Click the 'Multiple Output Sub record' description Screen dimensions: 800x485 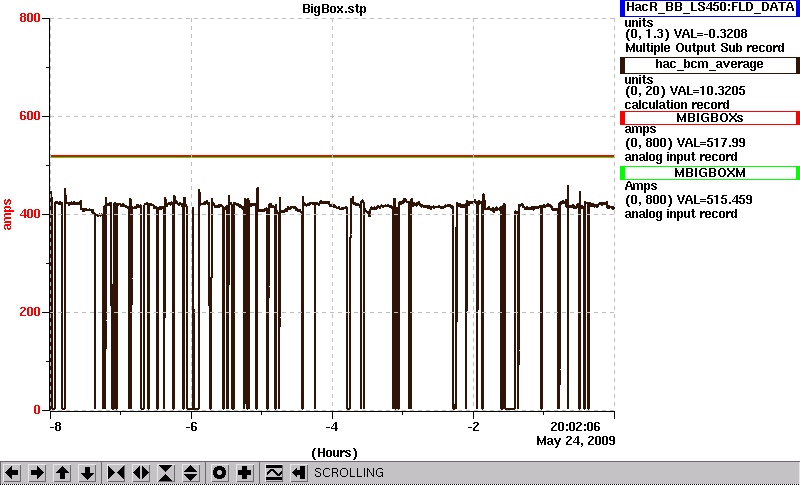705,48
